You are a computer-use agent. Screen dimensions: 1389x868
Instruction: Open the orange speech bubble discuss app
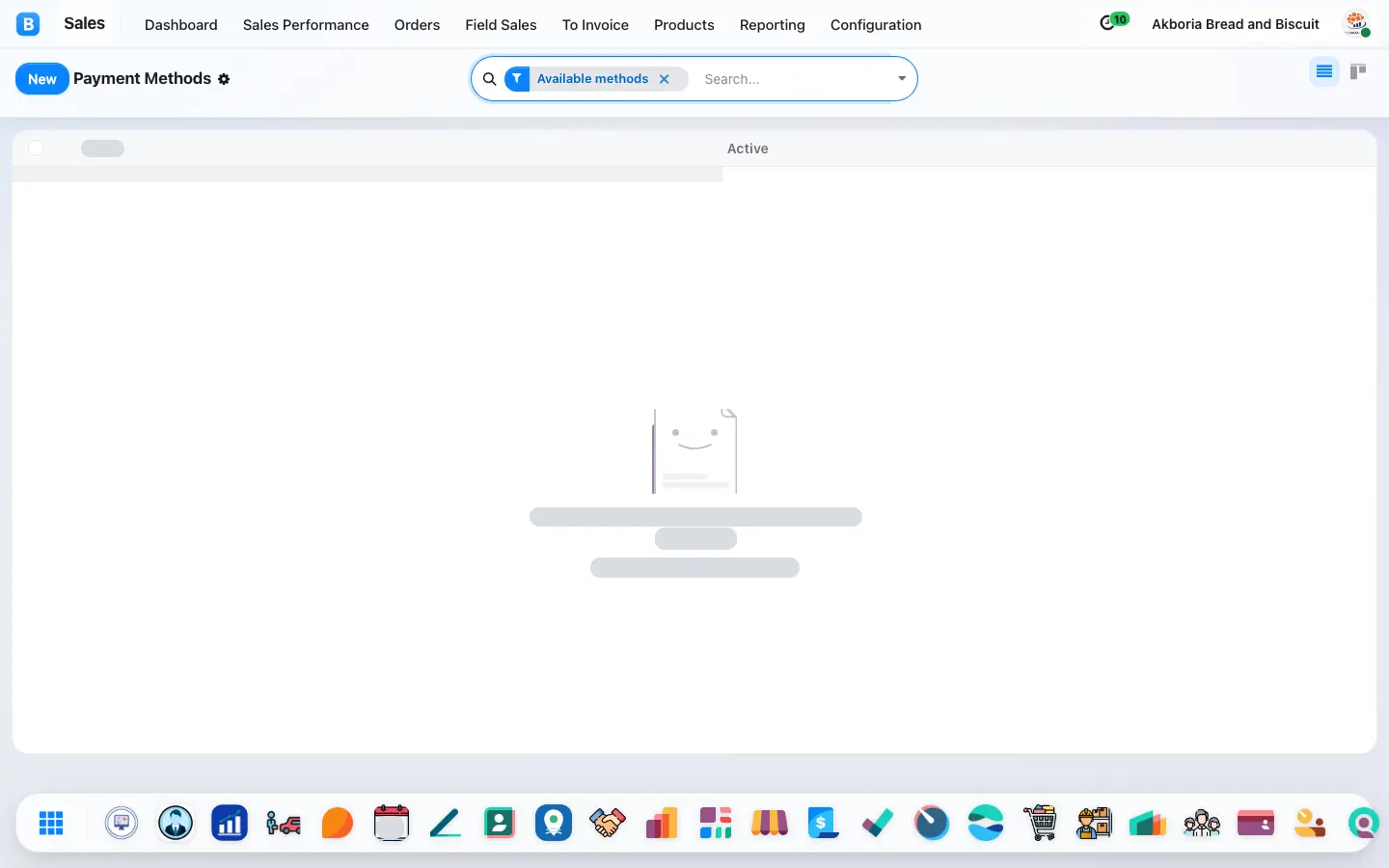pos(338,823)
